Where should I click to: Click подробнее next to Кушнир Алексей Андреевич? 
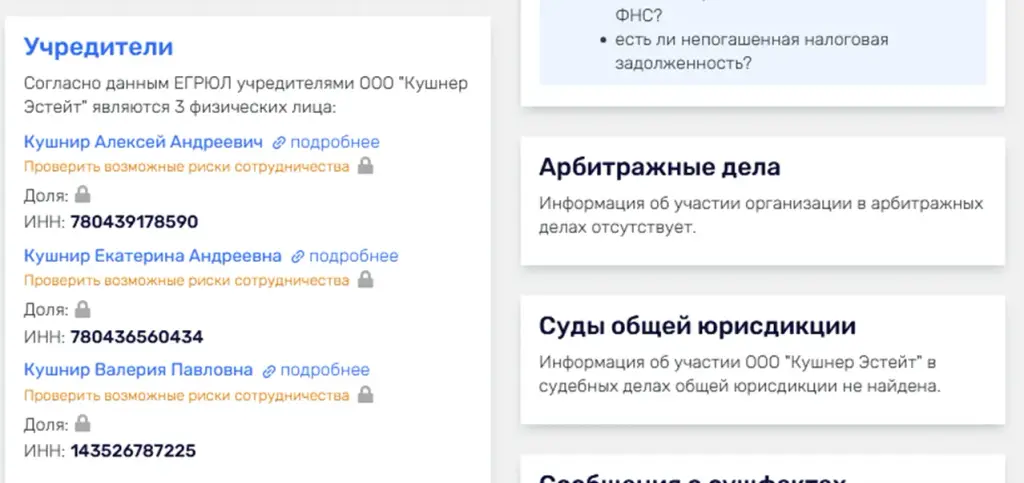point(335,142)
